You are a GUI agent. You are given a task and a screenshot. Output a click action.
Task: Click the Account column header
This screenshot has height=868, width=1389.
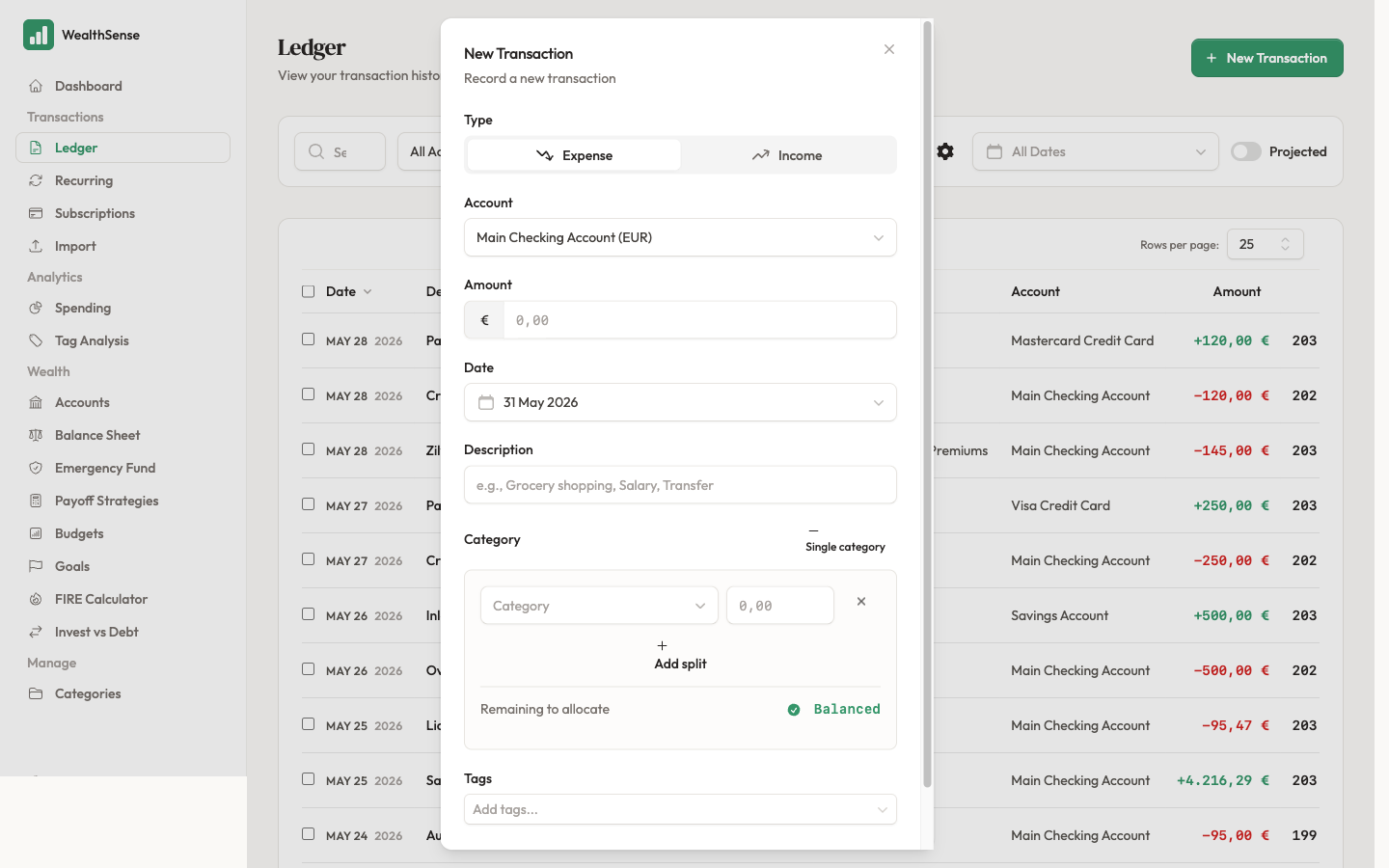click(1035, 291)
